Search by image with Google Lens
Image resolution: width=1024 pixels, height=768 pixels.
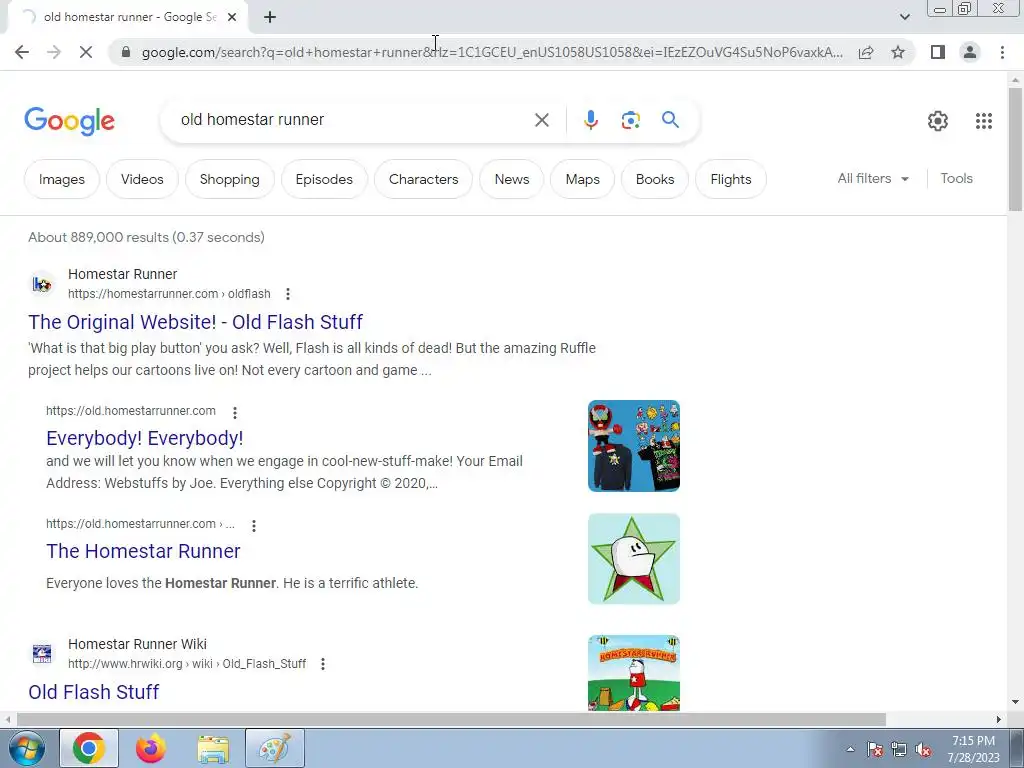(x=630, y=120)
